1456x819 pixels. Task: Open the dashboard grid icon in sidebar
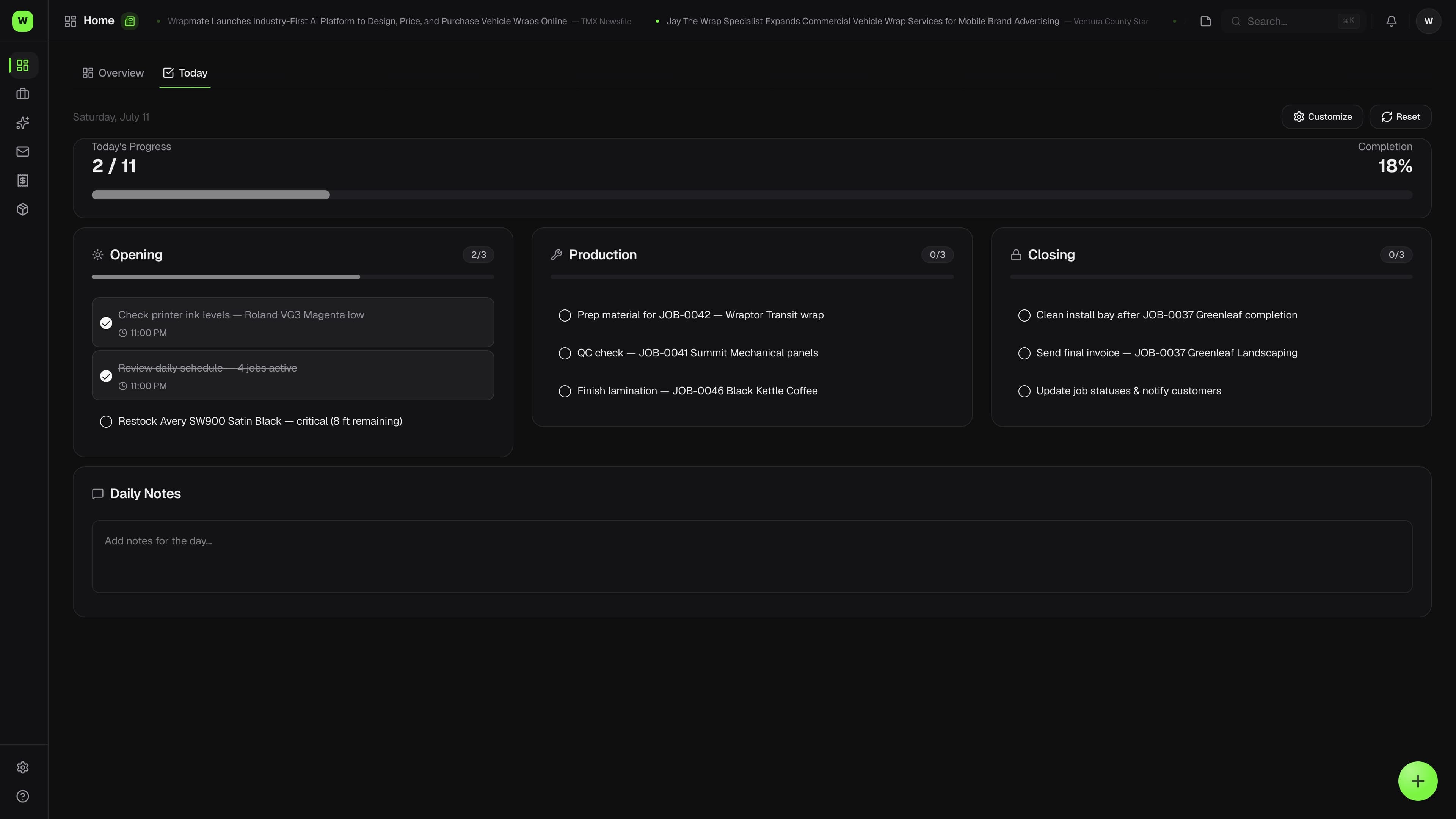tap(23, 66)
